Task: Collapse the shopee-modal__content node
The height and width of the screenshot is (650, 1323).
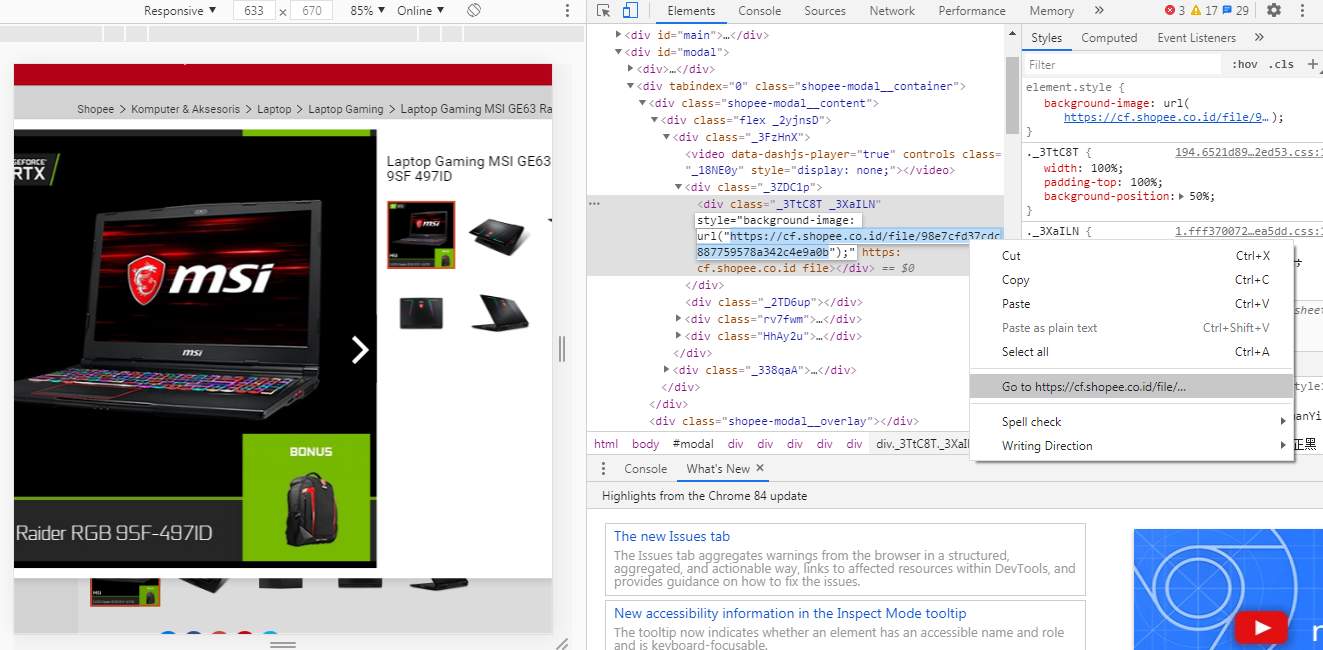Action: [642, 103]
